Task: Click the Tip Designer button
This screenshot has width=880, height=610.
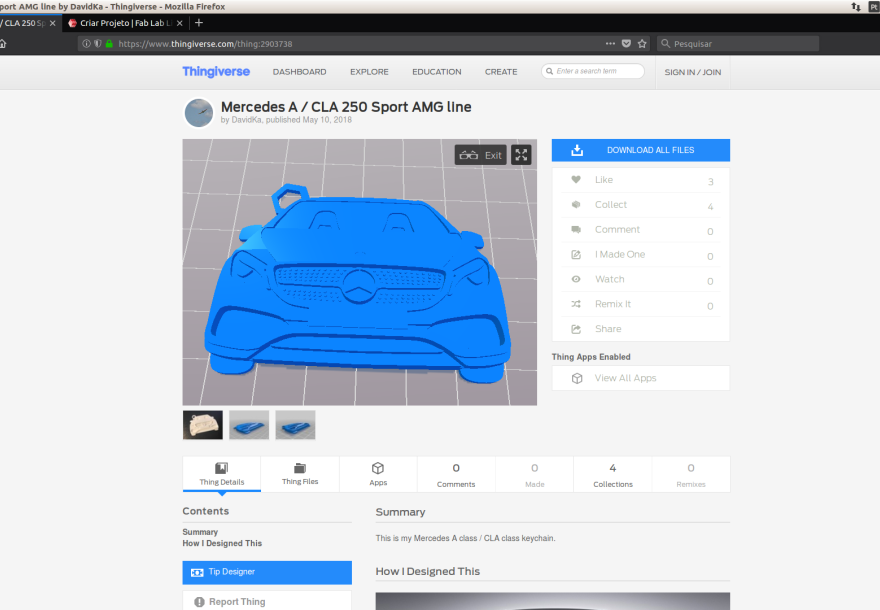Action: [267, 572]
